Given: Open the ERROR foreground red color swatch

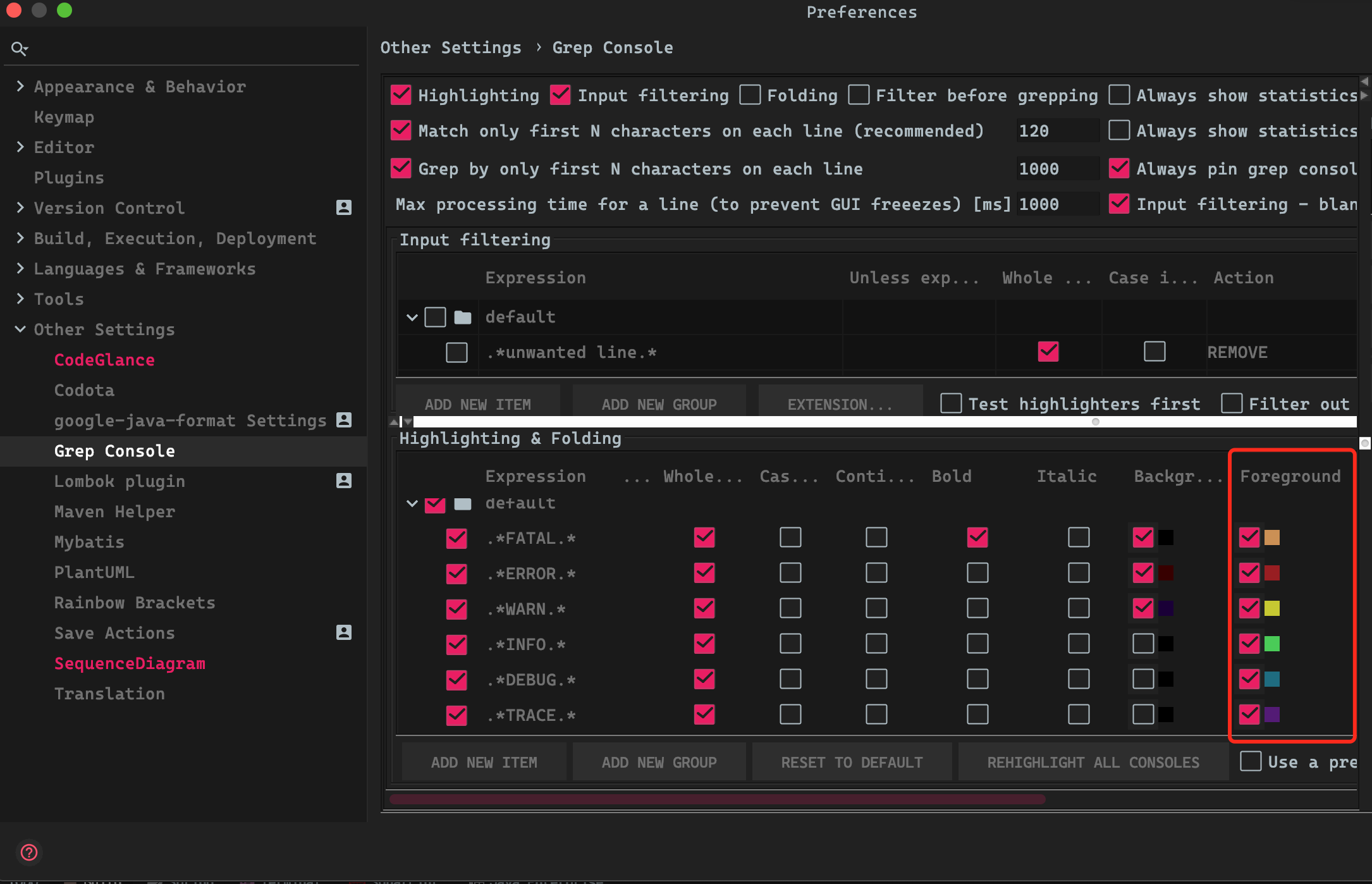Looking at the screenshot, I should (1272, 573).
